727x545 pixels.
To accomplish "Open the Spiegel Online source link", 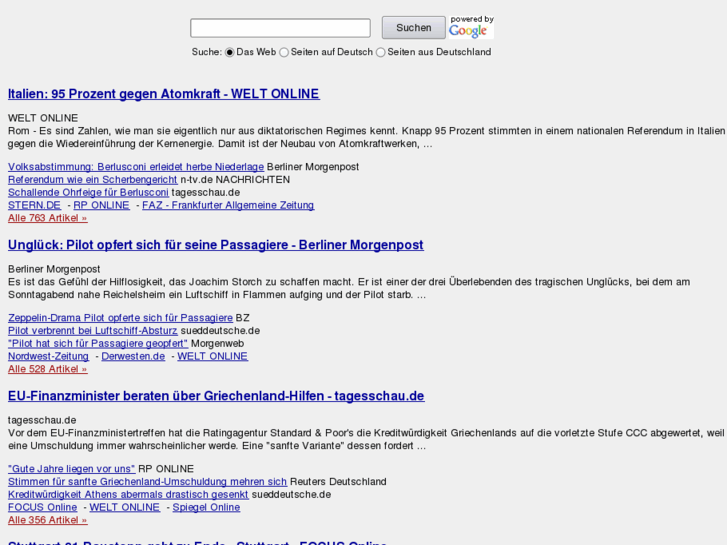I will click(x=206, y=507).
